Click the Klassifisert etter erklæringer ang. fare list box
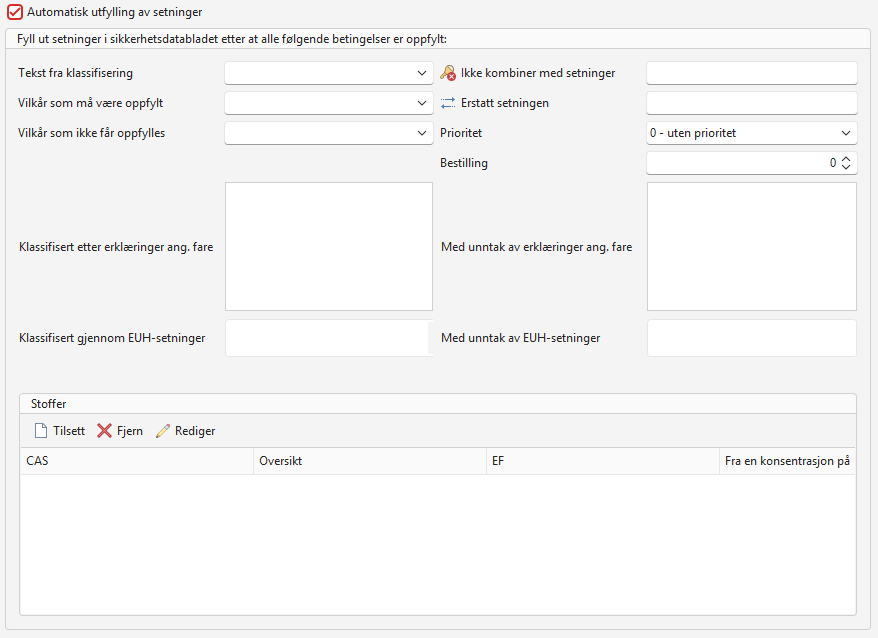The width and height of the screenshot is (878, 638). [329, 246]
